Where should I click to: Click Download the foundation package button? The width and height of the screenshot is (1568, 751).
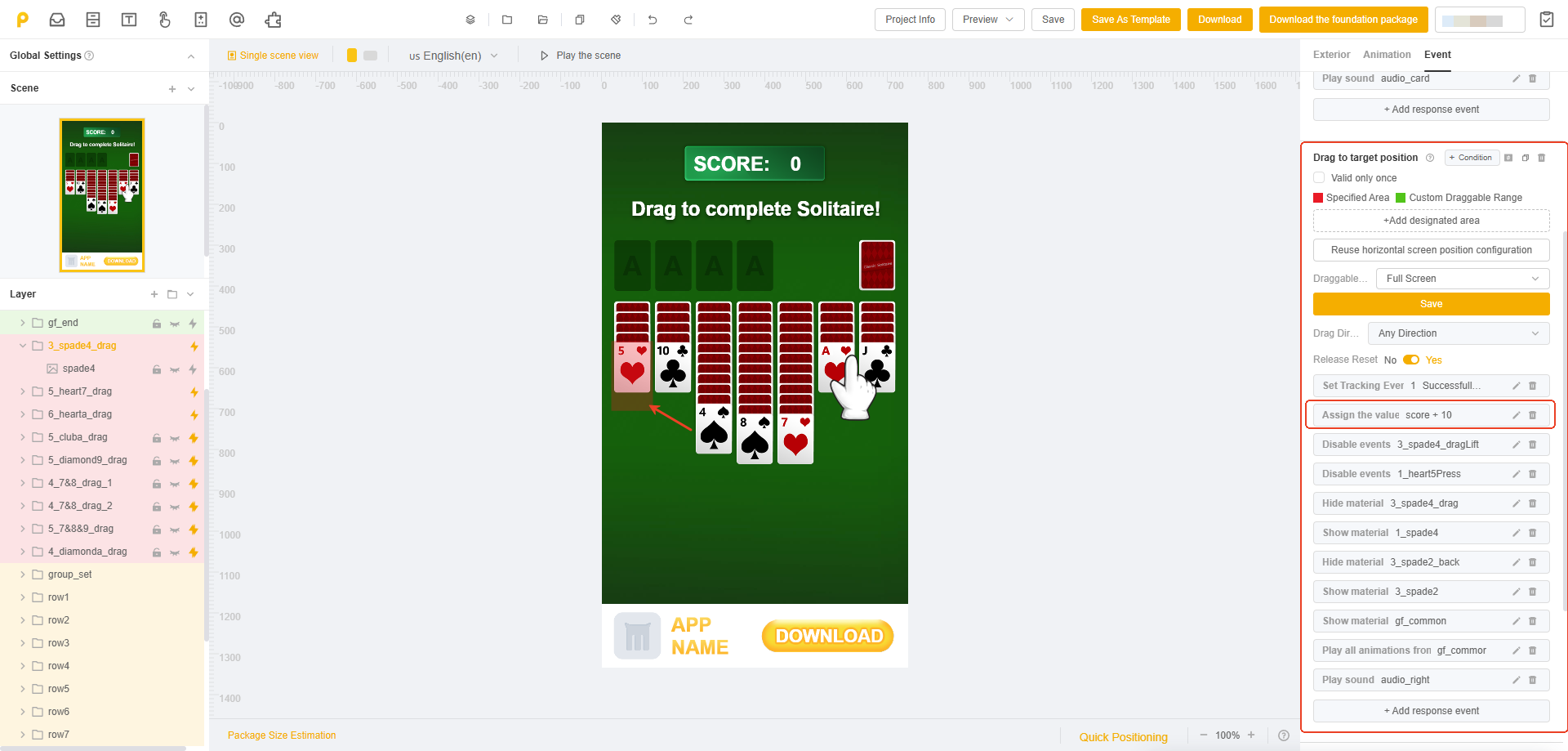tap(1343, 20)
